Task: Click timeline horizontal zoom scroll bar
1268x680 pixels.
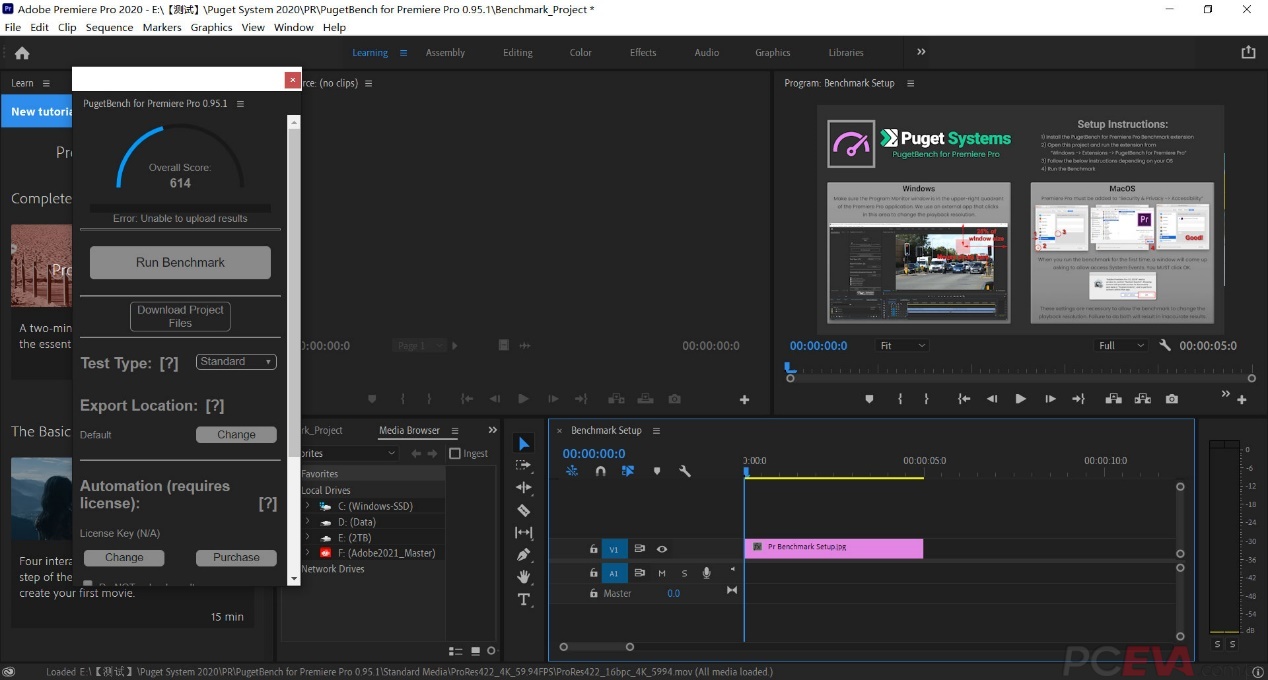Action: click(x=596, y=647)
